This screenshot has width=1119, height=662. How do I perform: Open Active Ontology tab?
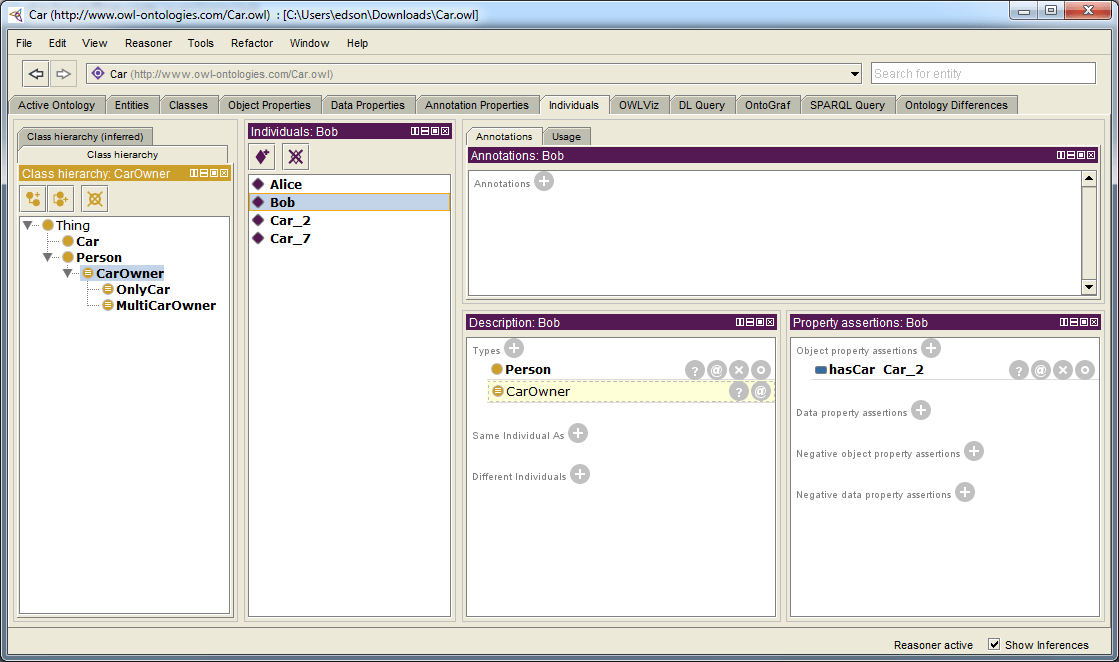click(56, 105)
